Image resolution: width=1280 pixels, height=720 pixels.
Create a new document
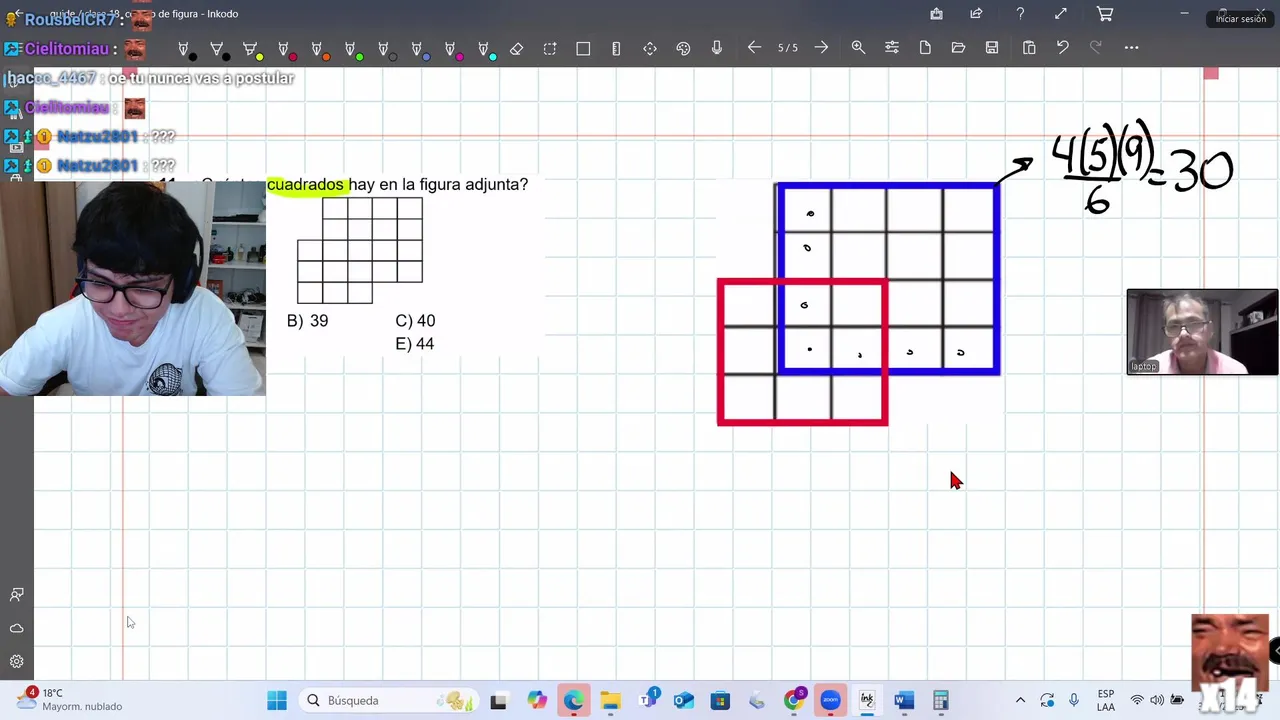(925, 48)
